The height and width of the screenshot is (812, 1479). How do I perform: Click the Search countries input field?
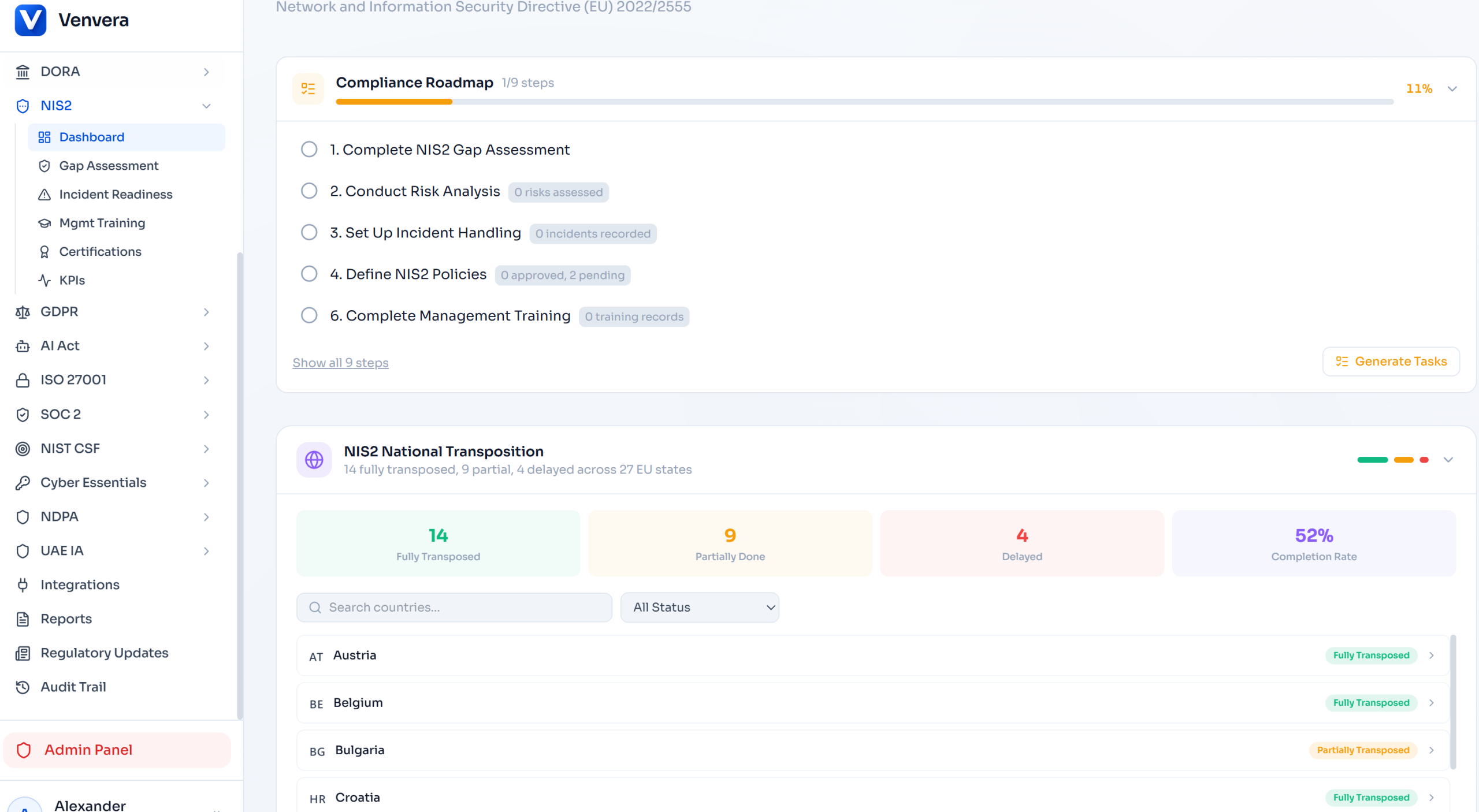click(x=454, y=607)
